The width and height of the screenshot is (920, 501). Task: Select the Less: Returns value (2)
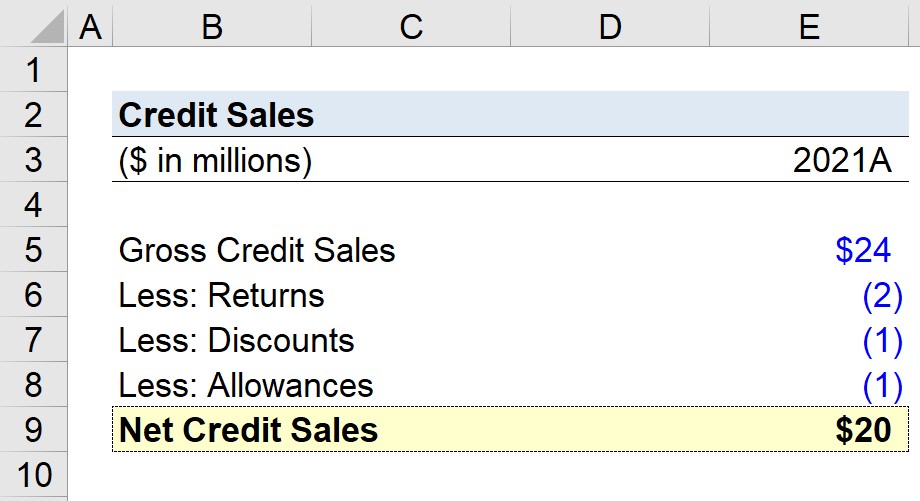882,295
